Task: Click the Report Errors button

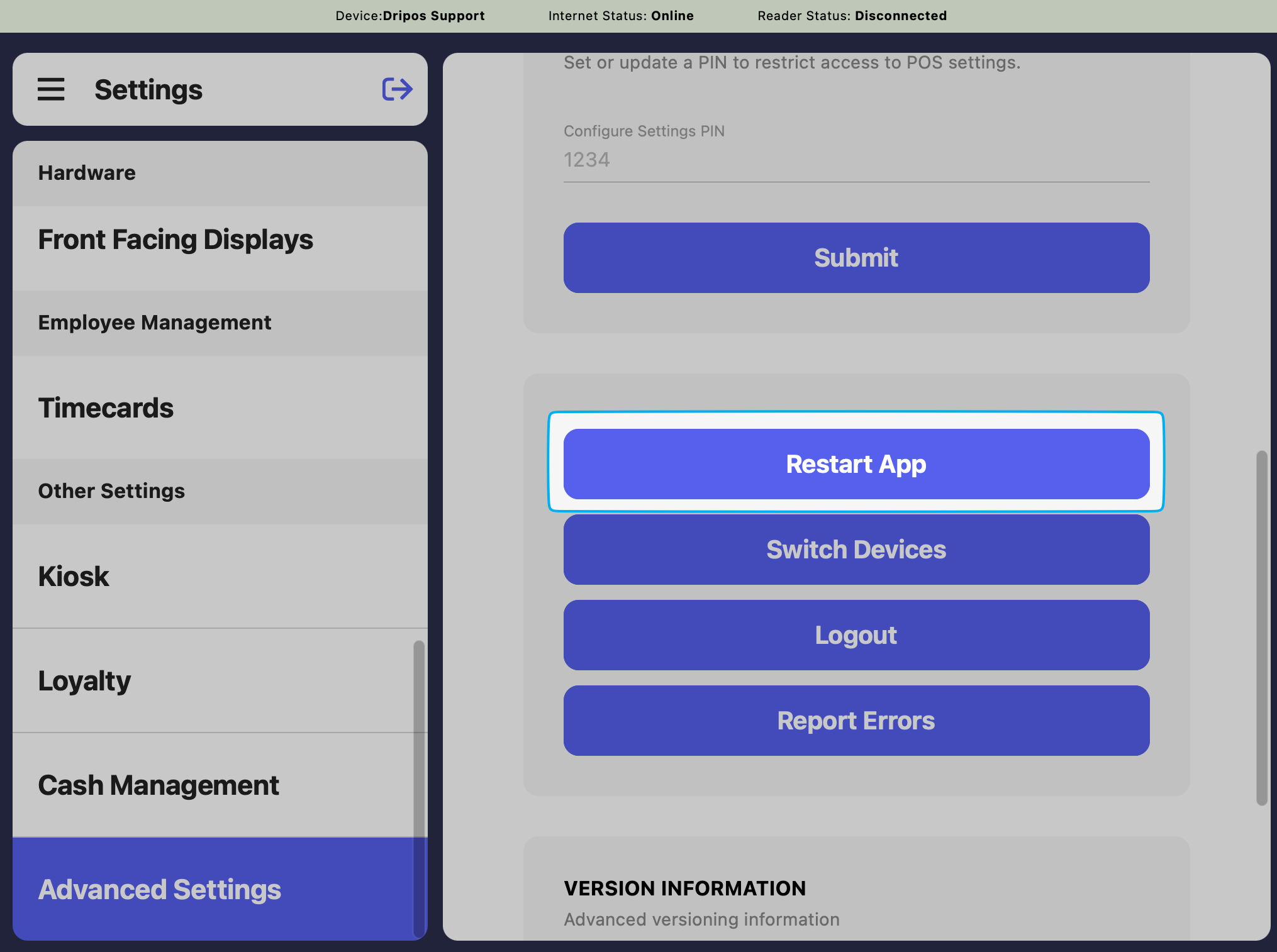Action: pos(856,721)
